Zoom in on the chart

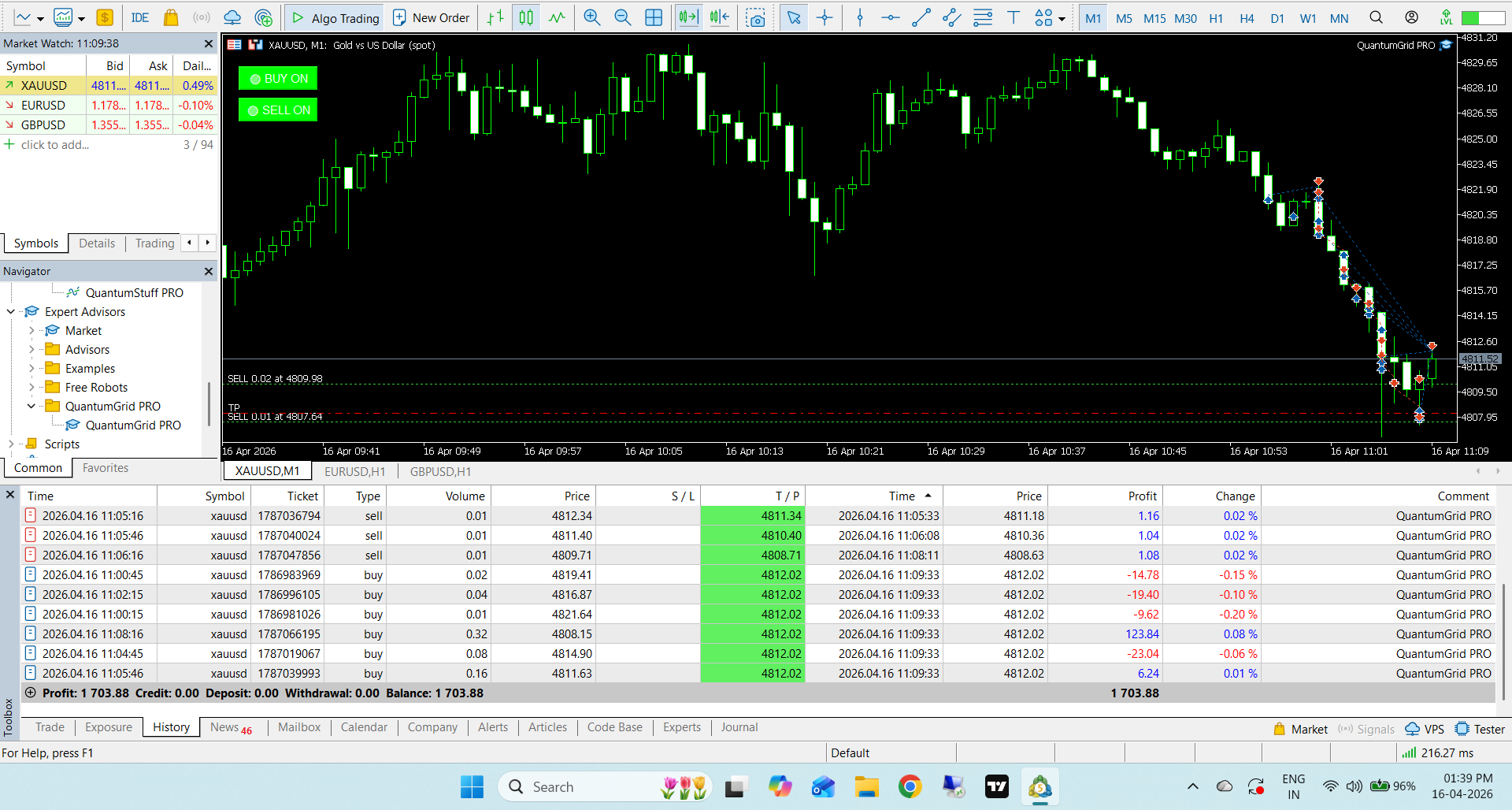click(x=591, y=17)
